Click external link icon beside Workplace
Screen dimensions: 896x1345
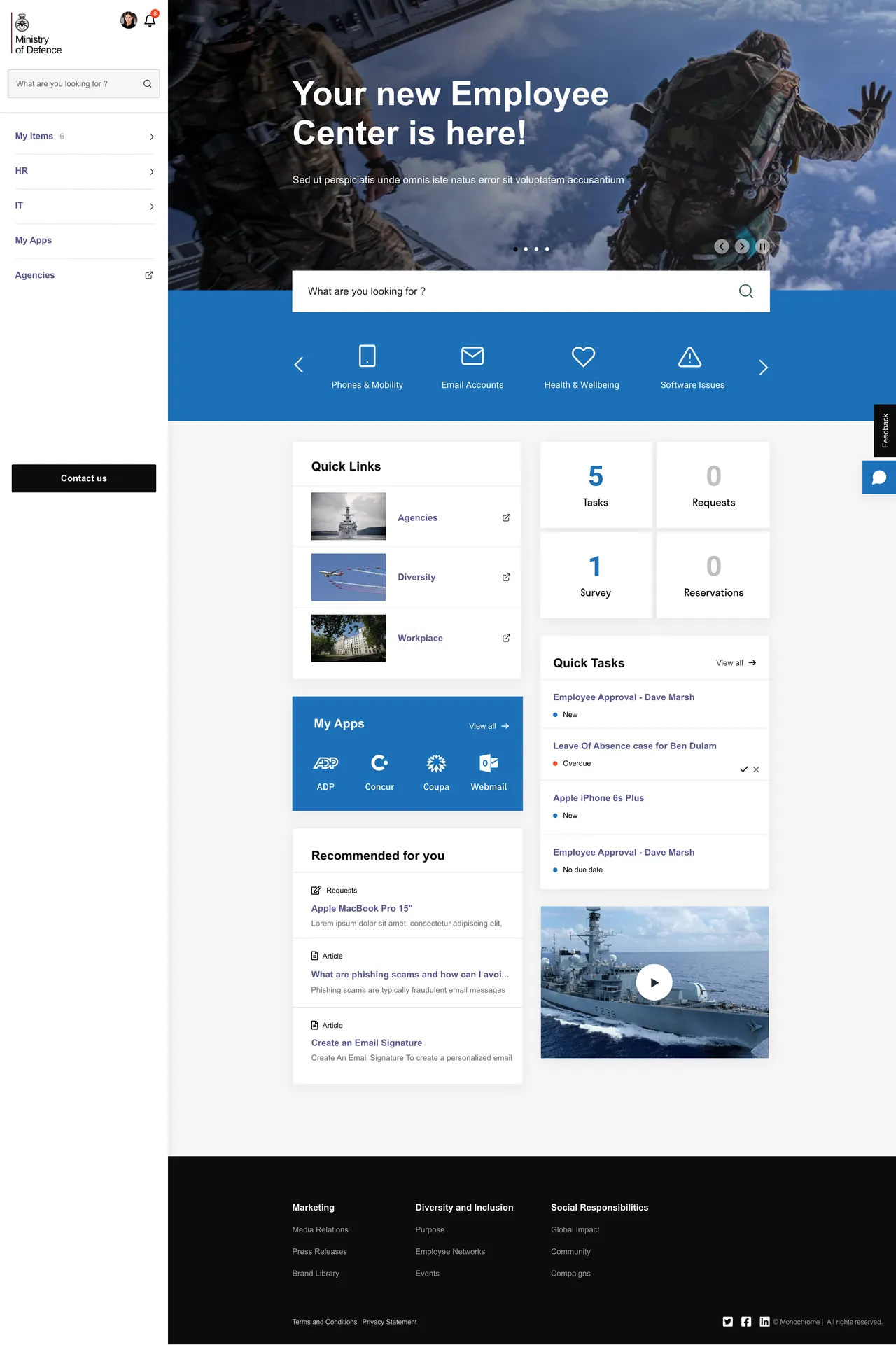506,639
